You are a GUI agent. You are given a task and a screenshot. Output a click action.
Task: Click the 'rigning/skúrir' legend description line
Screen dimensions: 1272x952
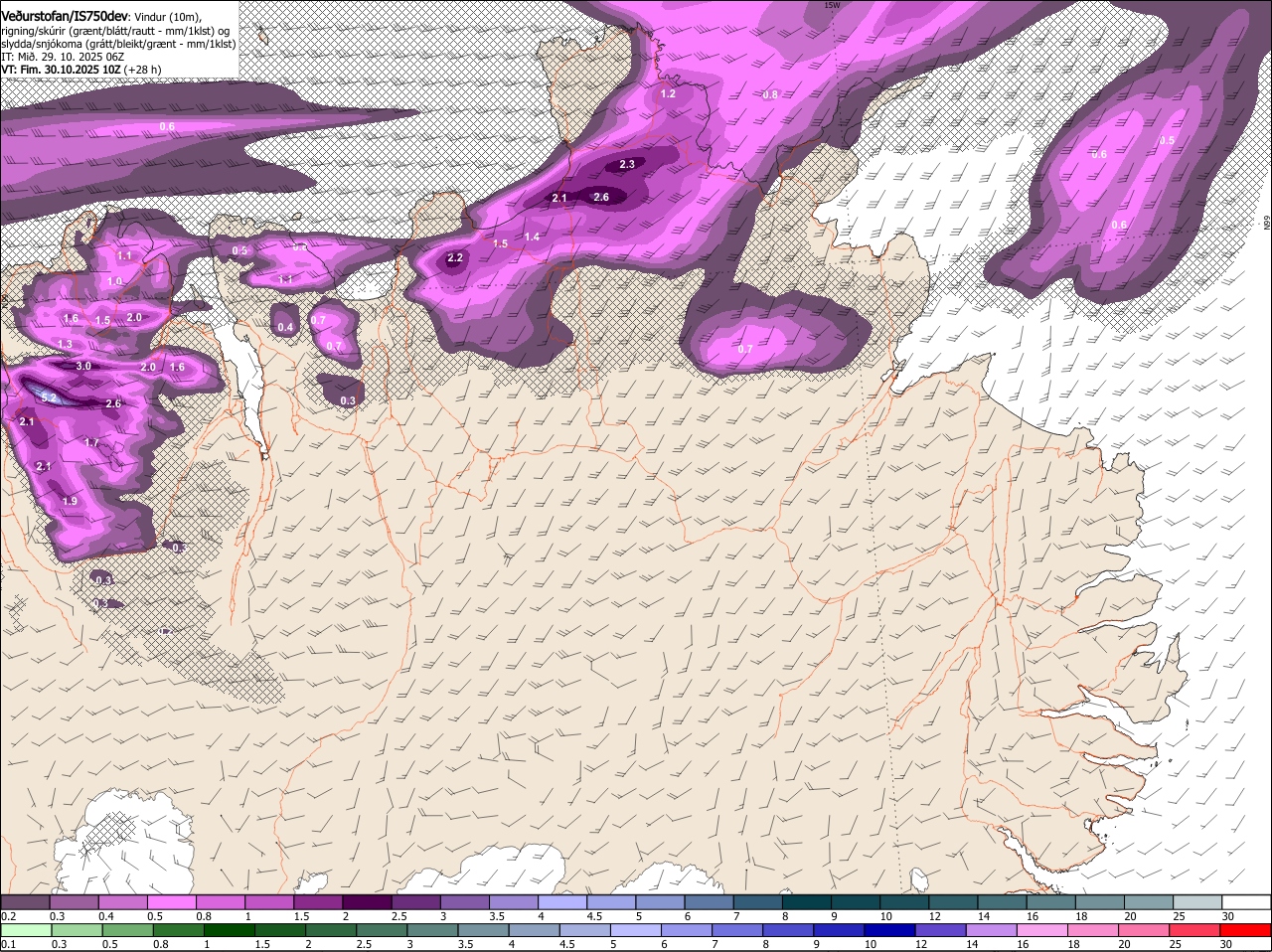[117, 31]
